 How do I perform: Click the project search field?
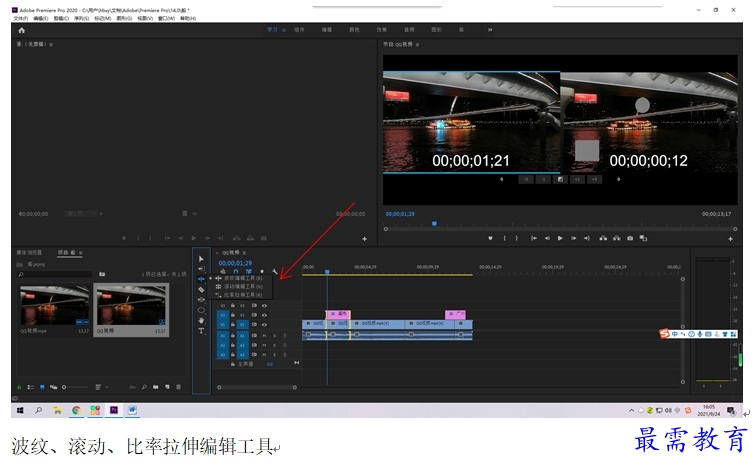click(x=54, y=274)
